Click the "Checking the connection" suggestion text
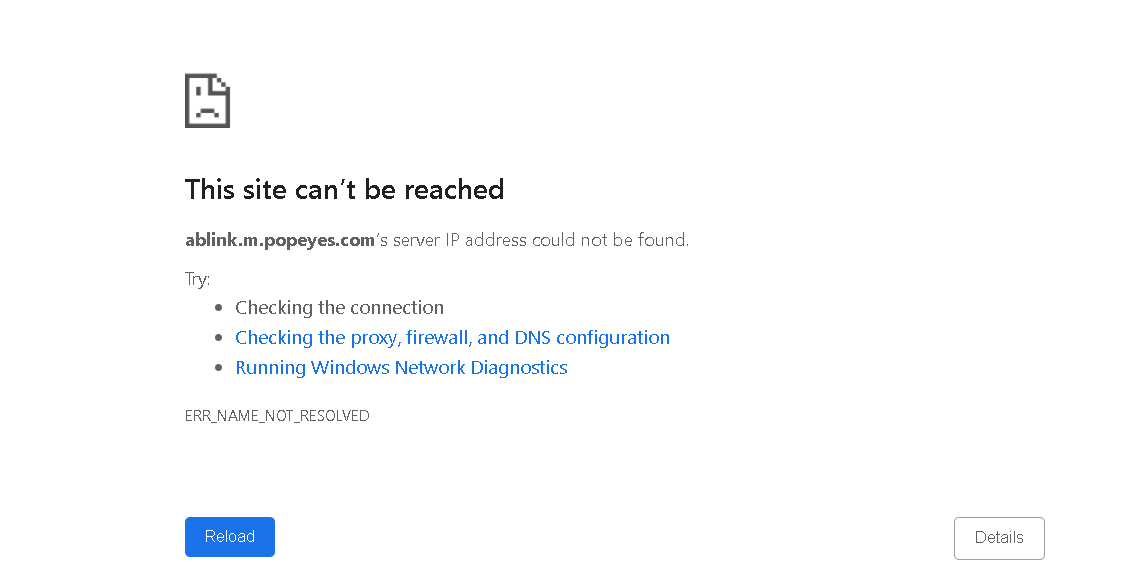This screenshot has height=576, width=1124. click(x=339, y=308)
